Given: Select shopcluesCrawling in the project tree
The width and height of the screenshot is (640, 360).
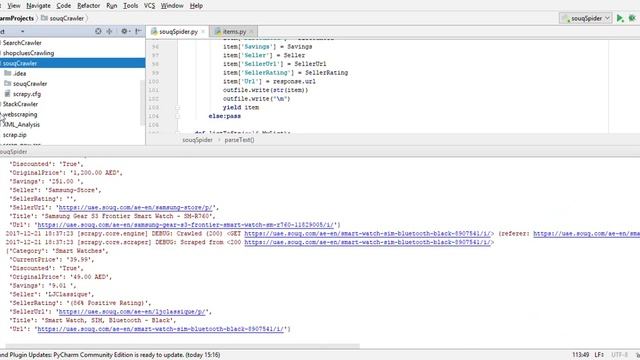Looking at the screenshot, I should [x=28, y=53].
